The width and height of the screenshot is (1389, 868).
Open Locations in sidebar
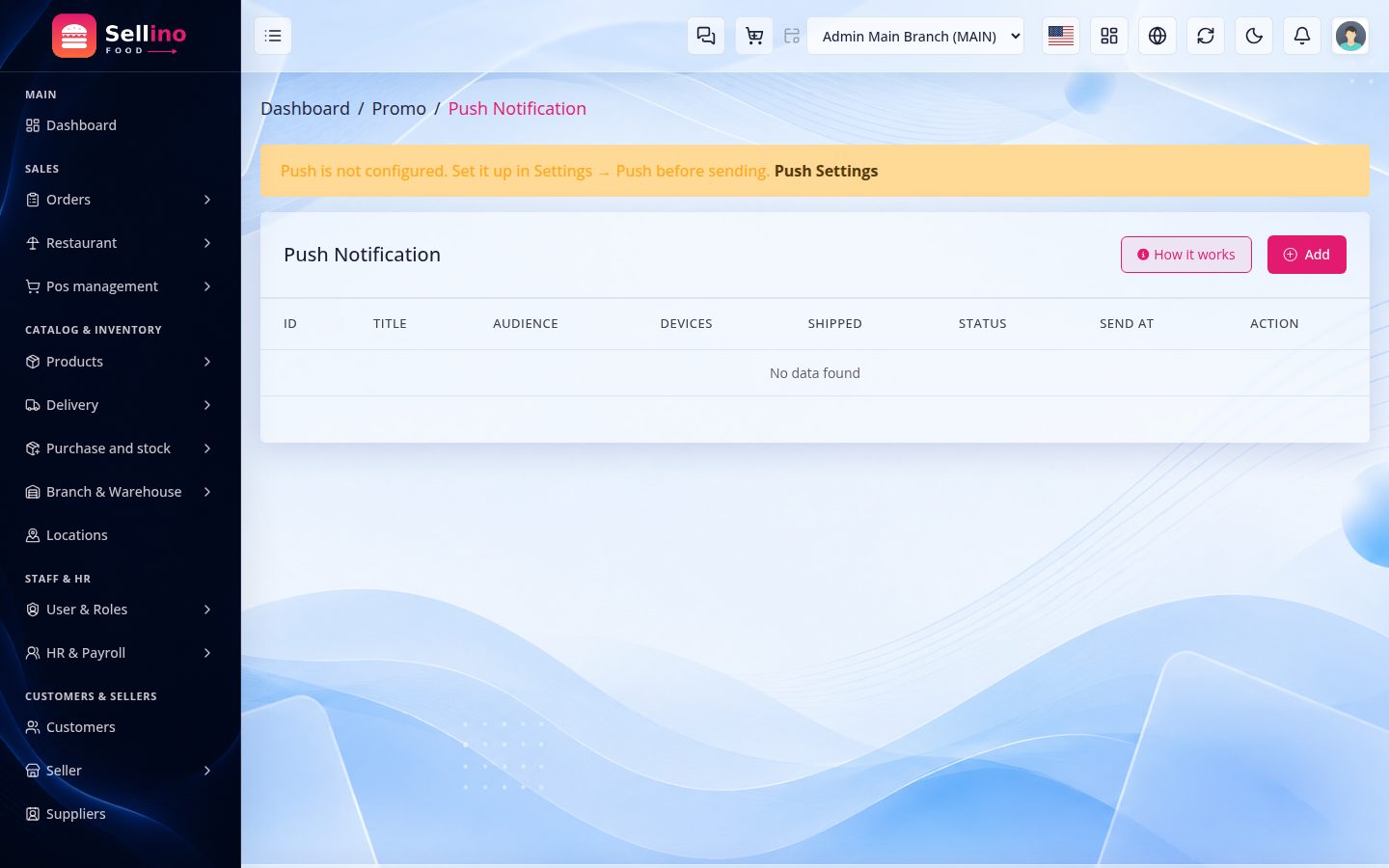[x=120, y=535]
